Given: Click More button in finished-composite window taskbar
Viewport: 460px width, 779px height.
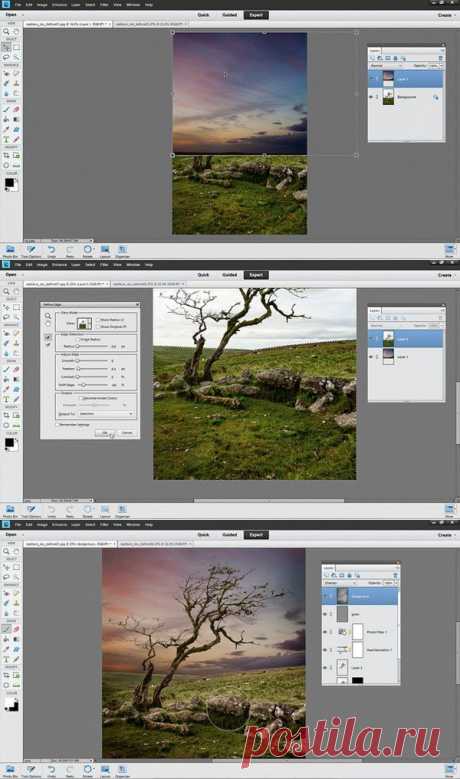Looking at the screenshot, I should pyautogui.click(x=449, y=771).
